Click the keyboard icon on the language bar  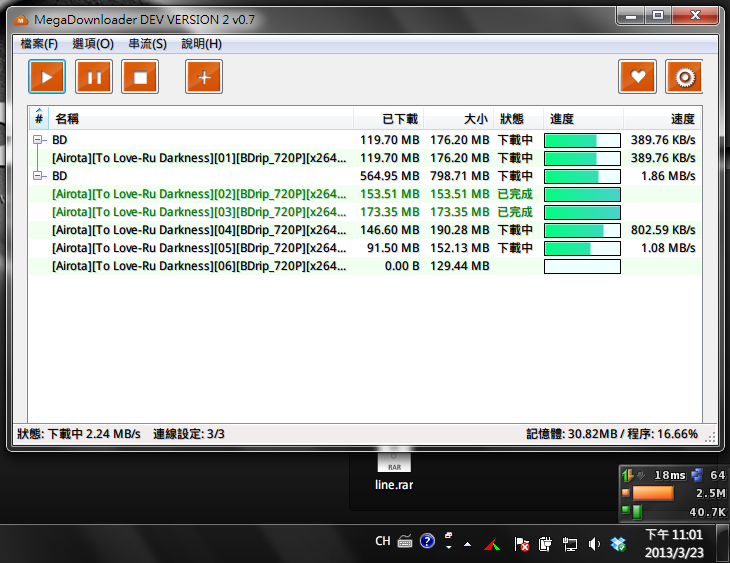405,542
